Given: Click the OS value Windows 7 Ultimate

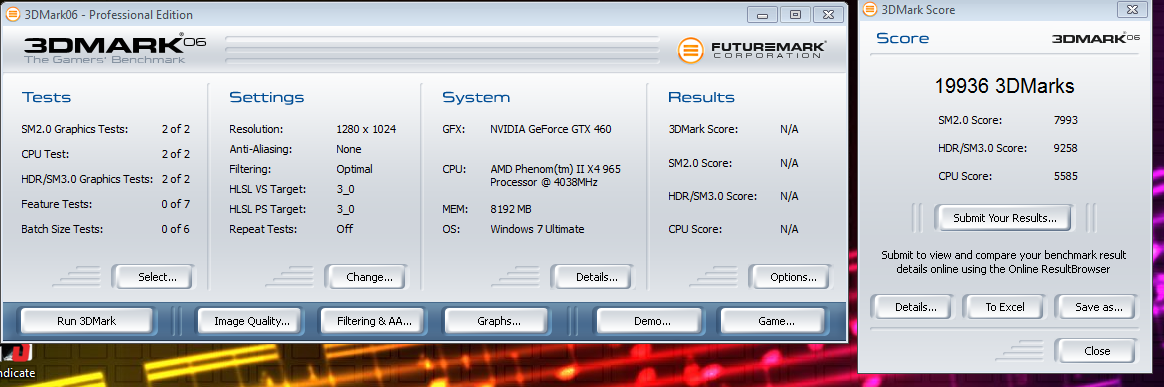Looking at the screenshot, I should pos(537,229).
